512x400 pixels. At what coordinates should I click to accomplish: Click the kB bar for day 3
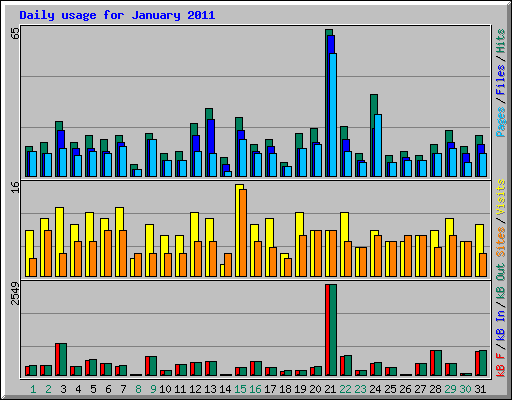point(61,359)
